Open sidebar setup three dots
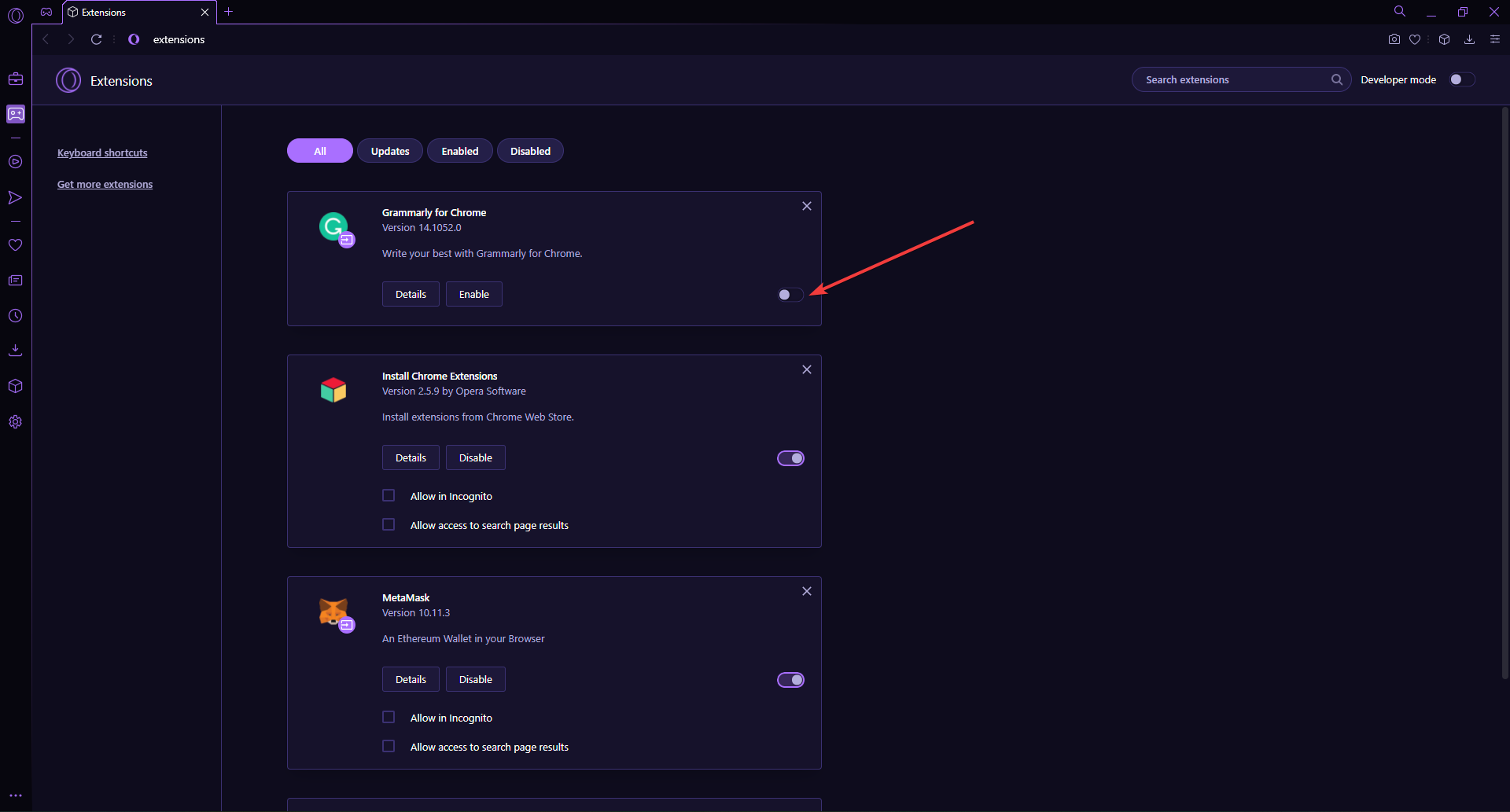This screenshot has height=812, width=1510. click(16, 795)
